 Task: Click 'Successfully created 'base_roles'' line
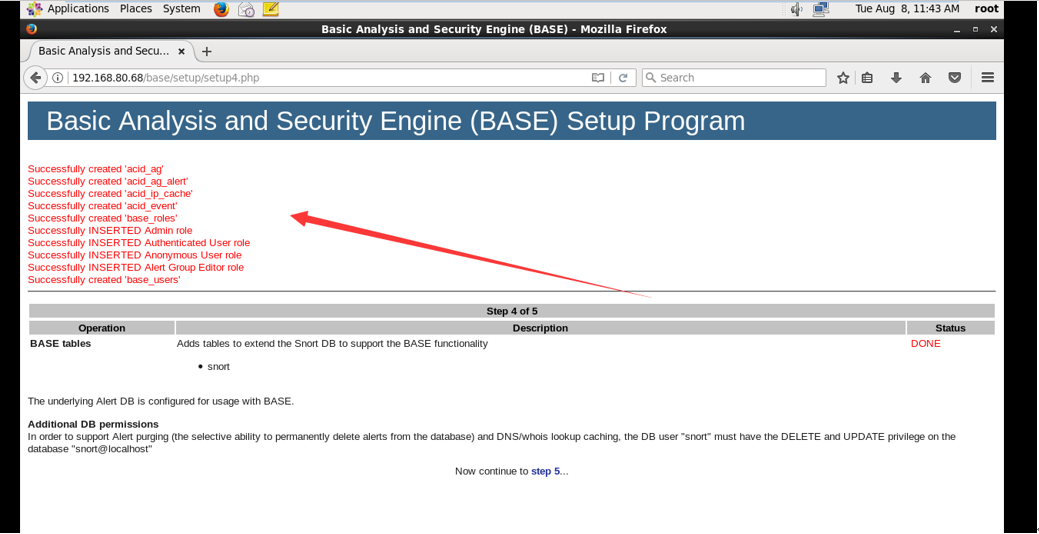click(x=103, y=218)
